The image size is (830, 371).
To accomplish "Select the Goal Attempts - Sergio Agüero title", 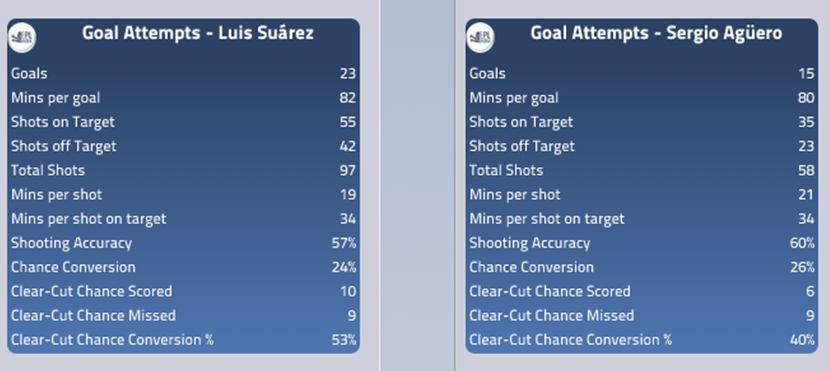I will coord(656,33).
